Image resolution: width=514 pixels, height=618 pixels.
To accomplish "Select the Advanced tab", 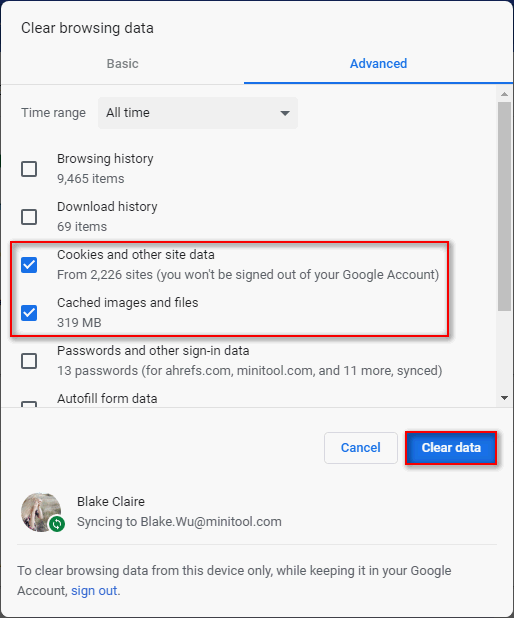I will (378, 63).
